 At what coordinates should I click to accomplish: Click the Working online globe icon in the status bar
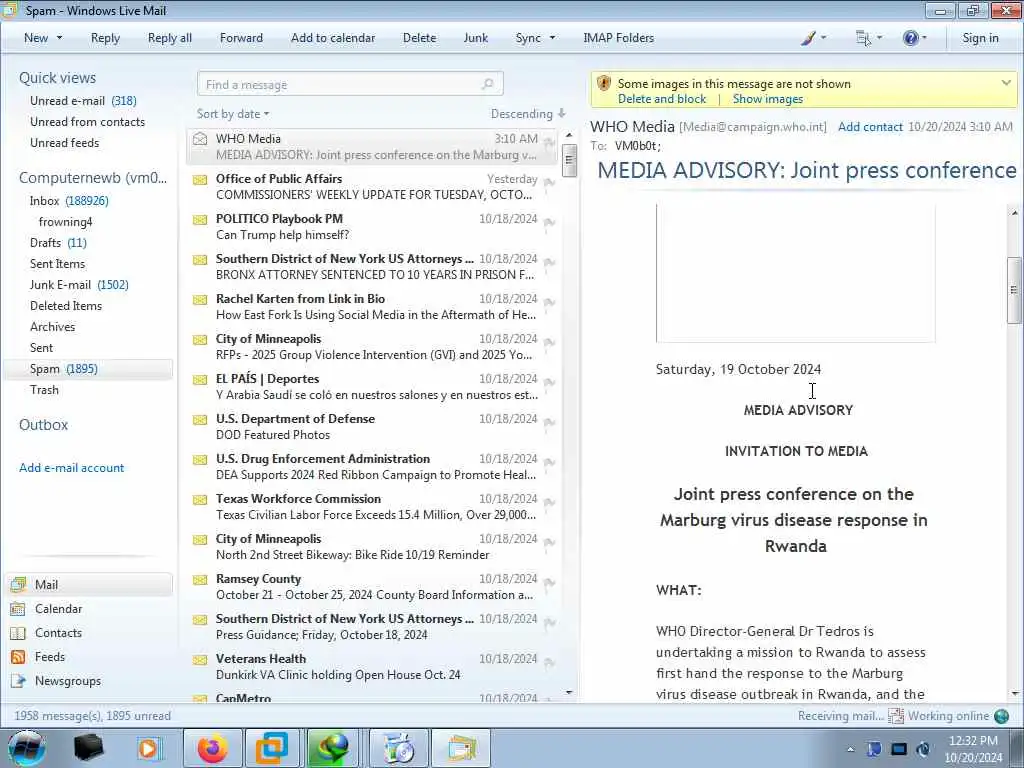1001,716
